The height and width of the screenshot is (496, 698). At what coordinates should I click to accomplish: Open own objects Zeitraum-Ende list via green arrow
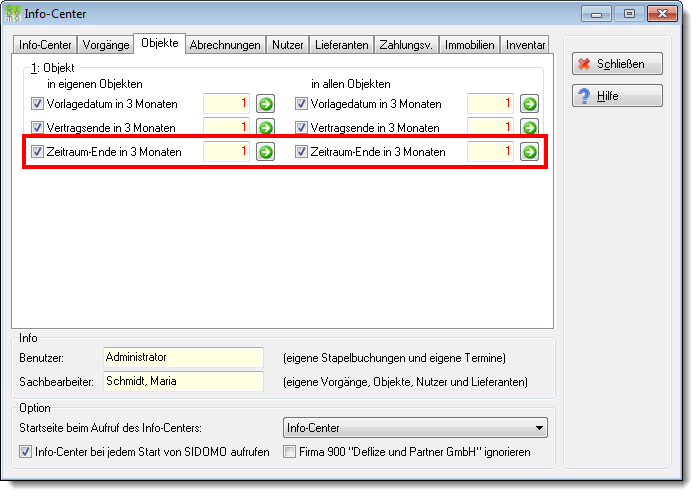[265, 152]
